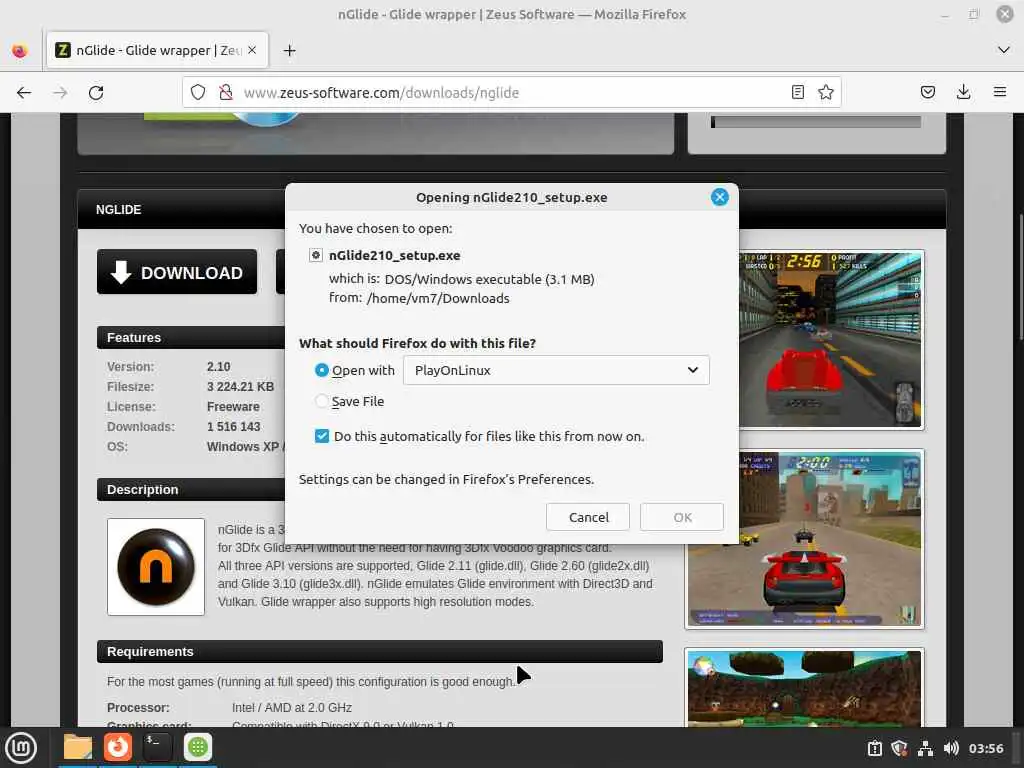Screen dimensions: 1024x768
Task: Click the Description section header
Action: pos(191,490)
